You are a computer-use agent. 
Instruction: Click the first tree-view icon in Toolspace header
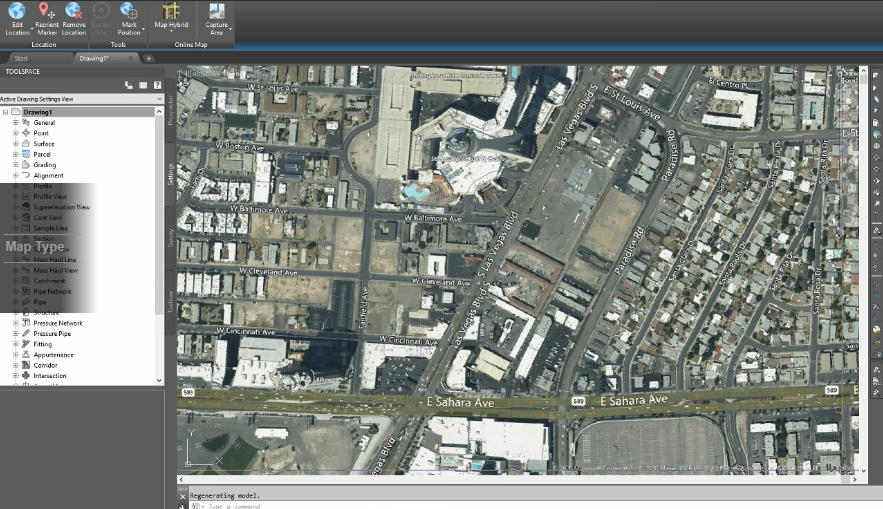tap(129, 85)
